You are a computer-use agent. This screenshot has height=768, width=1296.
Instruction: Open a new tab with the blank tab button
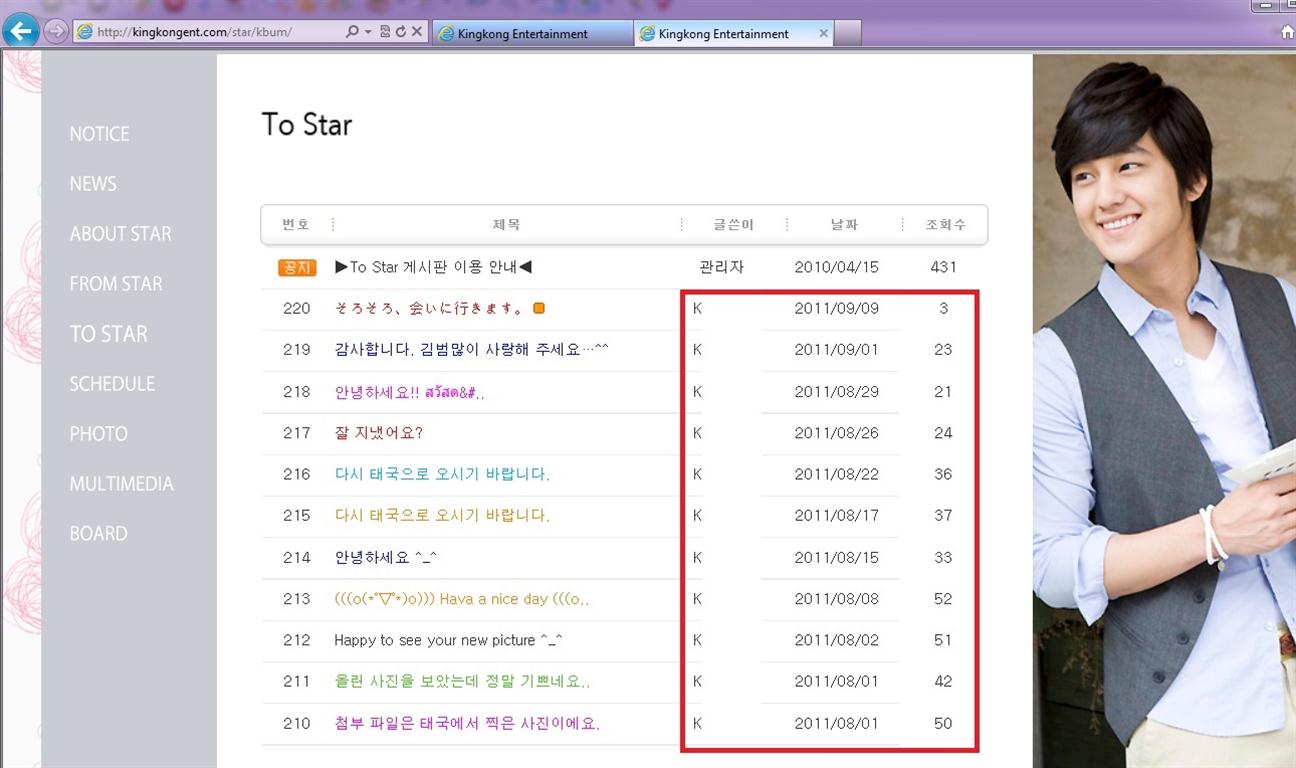(848, 33)
